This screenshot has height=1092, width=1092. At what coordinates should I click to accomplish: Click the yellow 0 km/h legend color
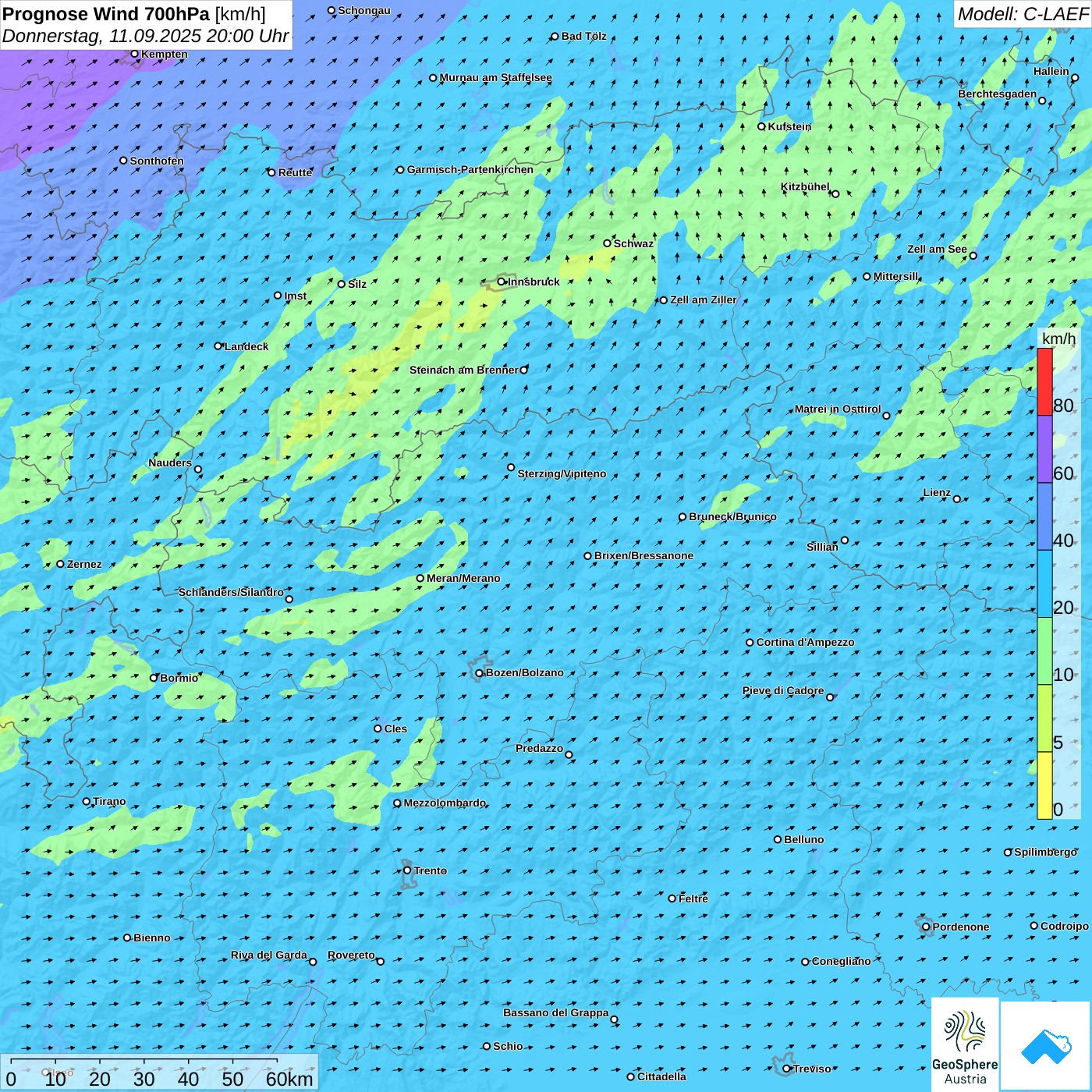coord(1044,785)
